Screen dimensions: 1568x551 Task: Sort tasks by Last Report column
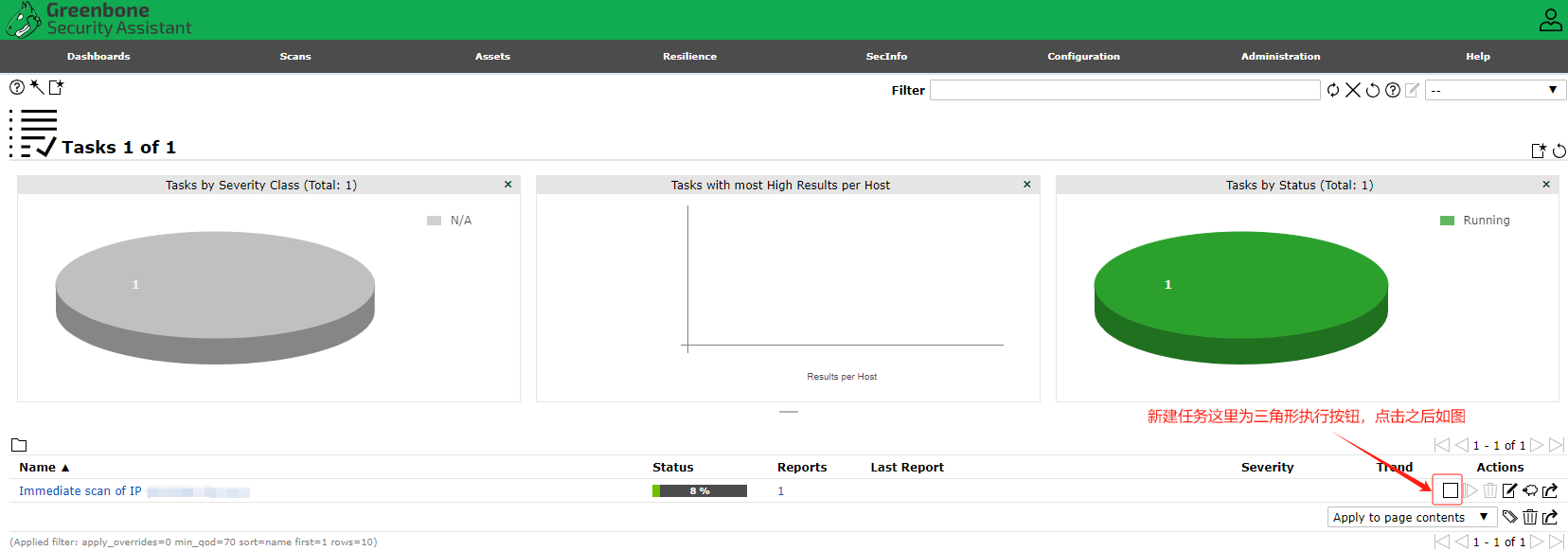[x=907, y=467]
